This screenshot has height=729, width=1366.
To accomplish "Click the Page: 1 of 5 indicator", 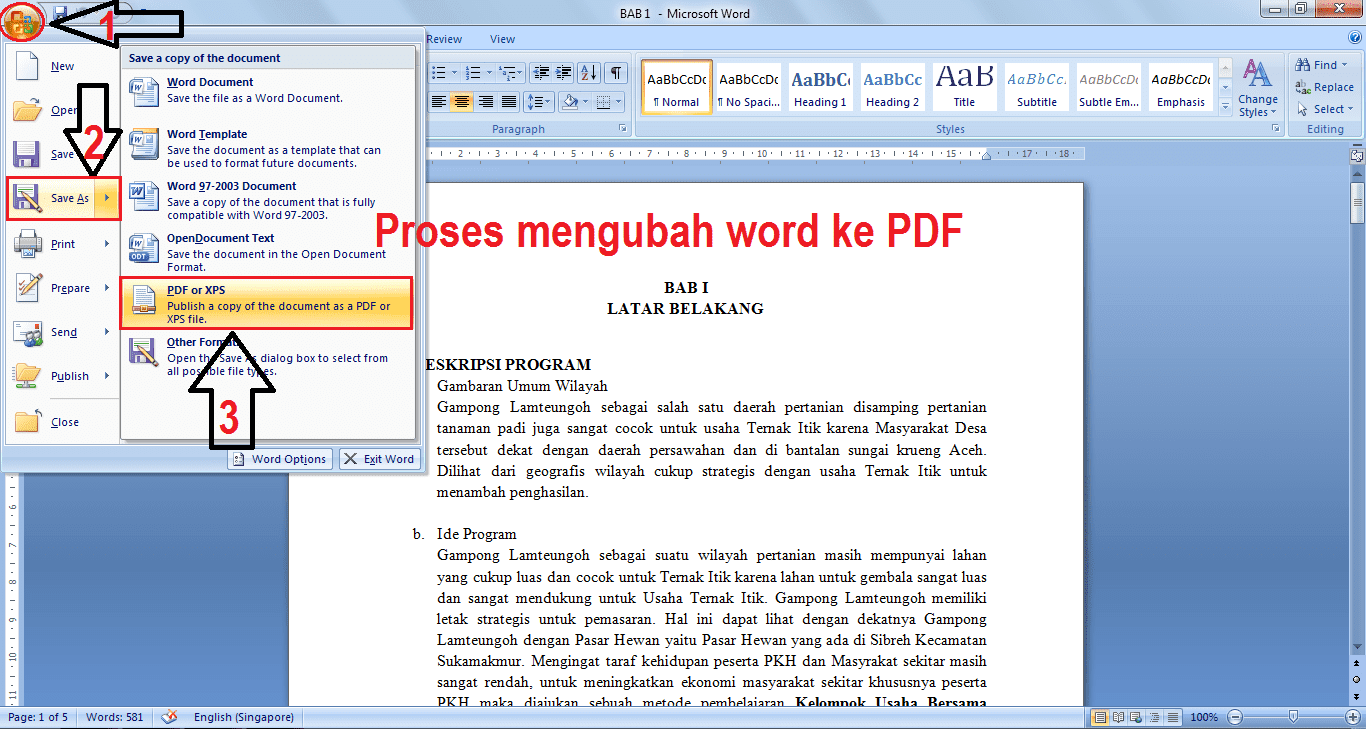I will (39, 717).
